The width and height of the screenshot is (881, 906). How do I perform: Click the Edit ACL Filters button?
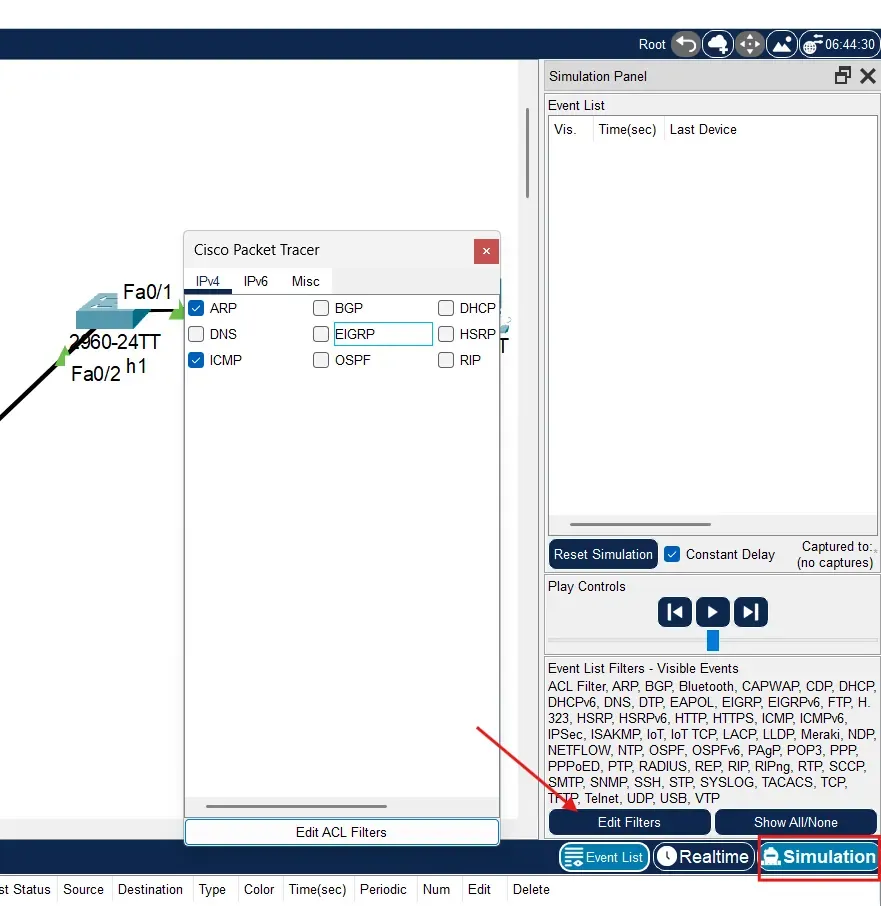[341, 832]
